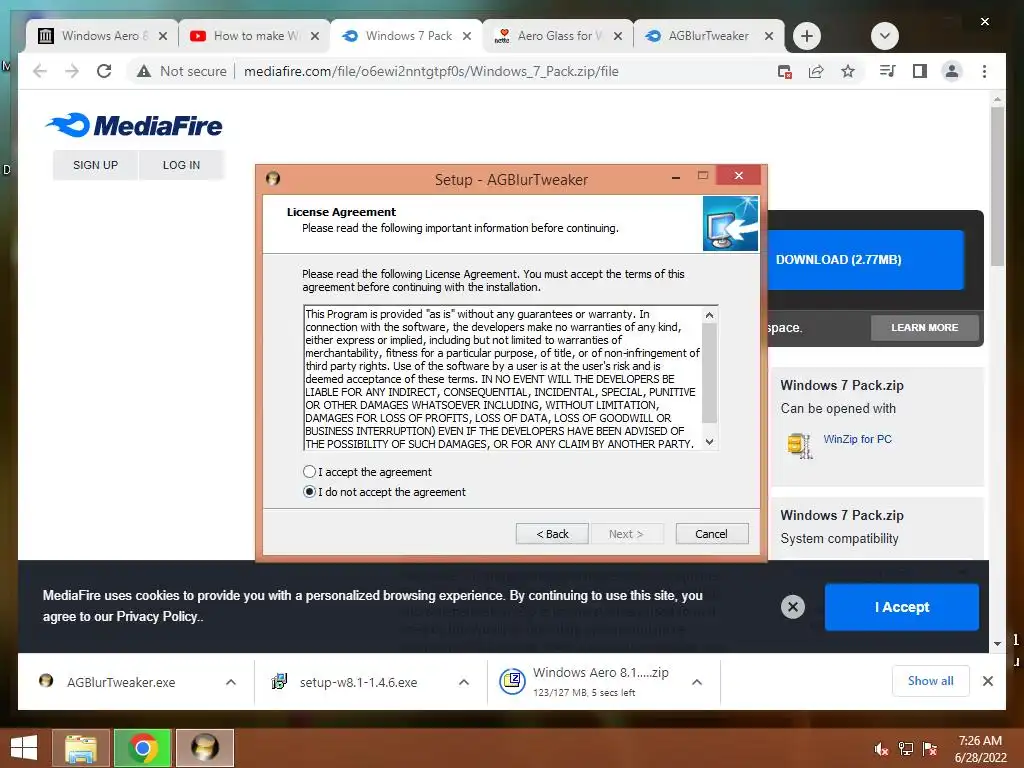
Task: Show all downloads
Action: coord(931,681)
